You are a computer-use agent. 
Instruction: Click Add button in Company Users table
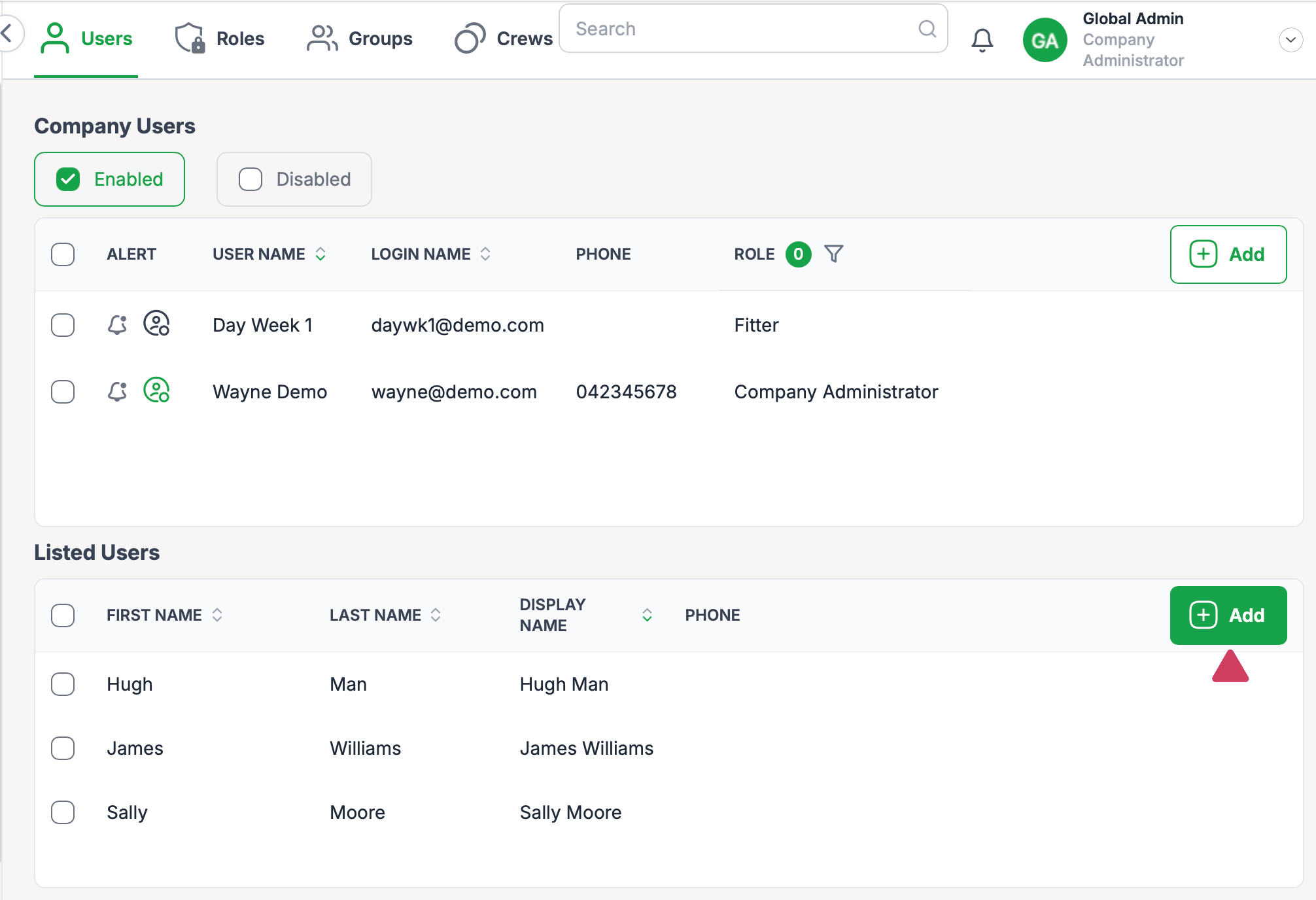1228,254
